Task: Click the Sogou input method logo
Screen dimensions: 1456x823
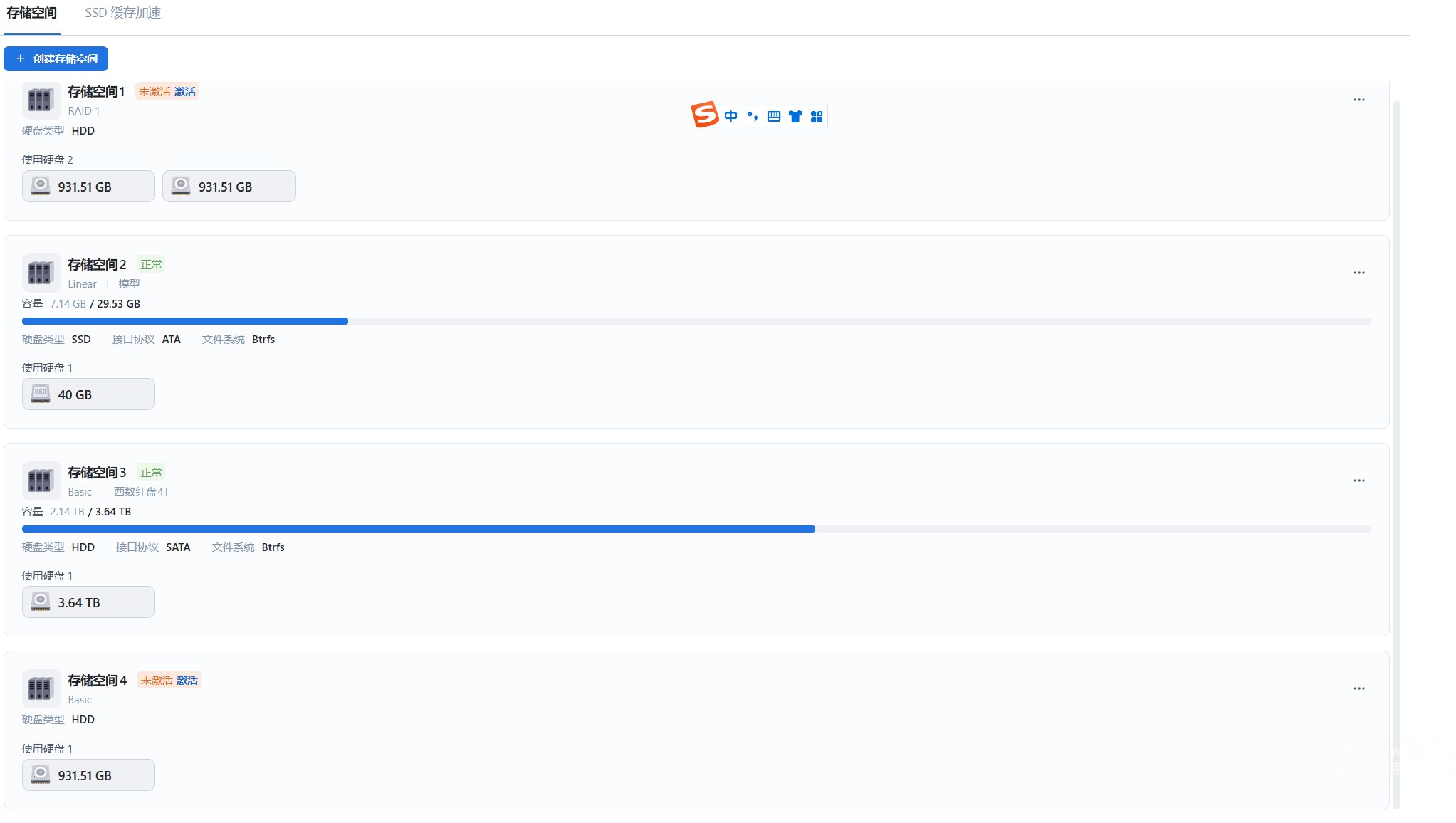Action: [x=705, y=115]
